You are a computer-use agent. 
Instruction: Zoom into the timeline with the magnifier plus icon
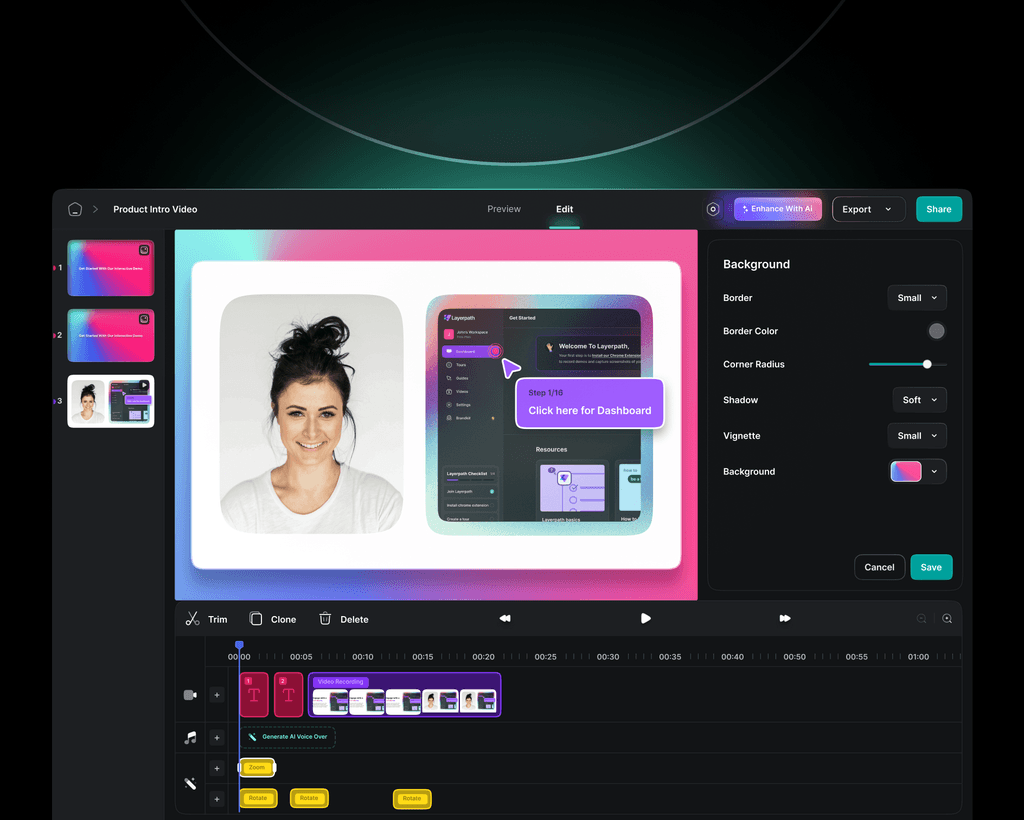(x=946, y=619)
